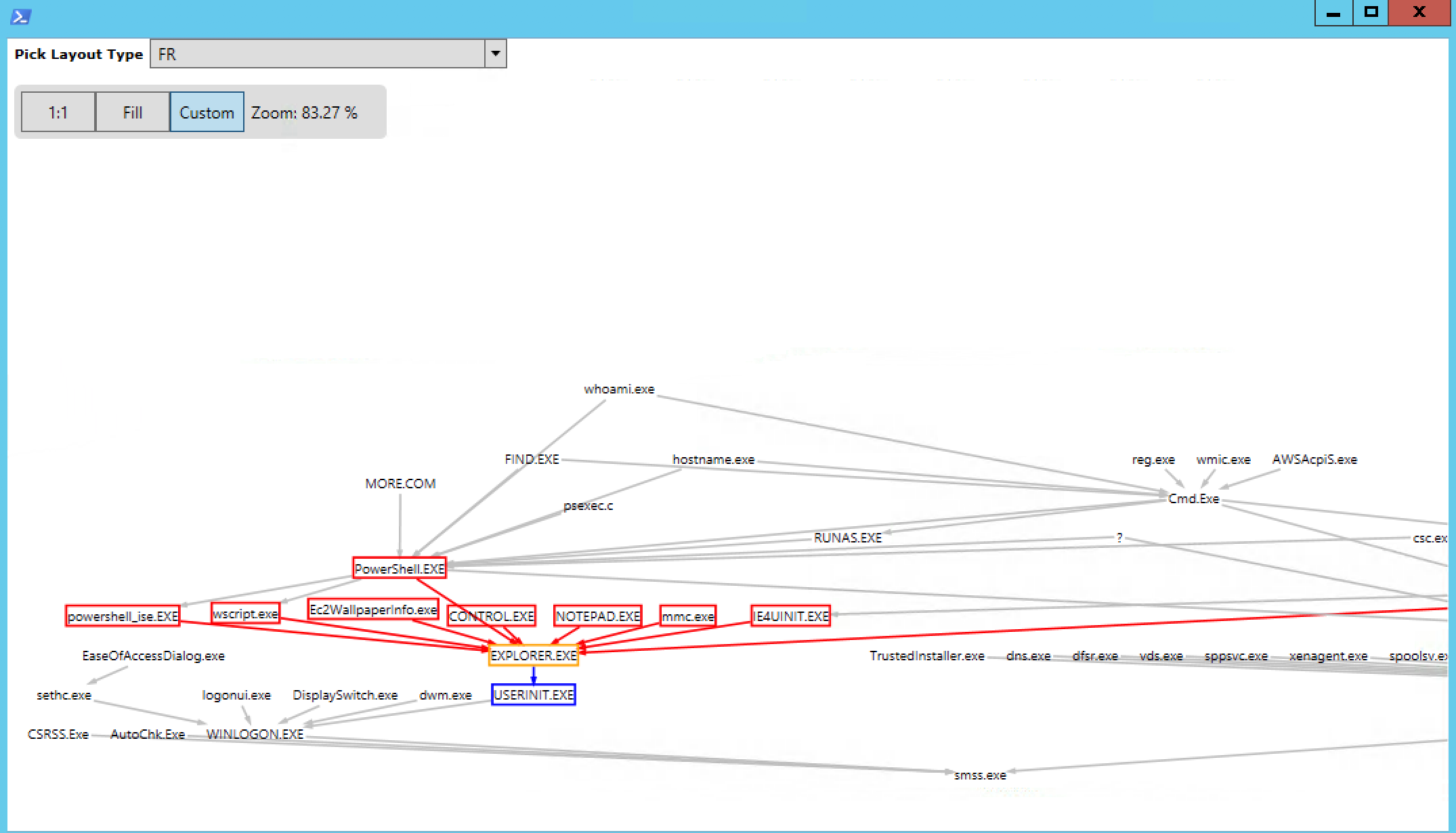Select the RUNAS.EXE node
The image size is (1456, 833).
pos(849,538)
